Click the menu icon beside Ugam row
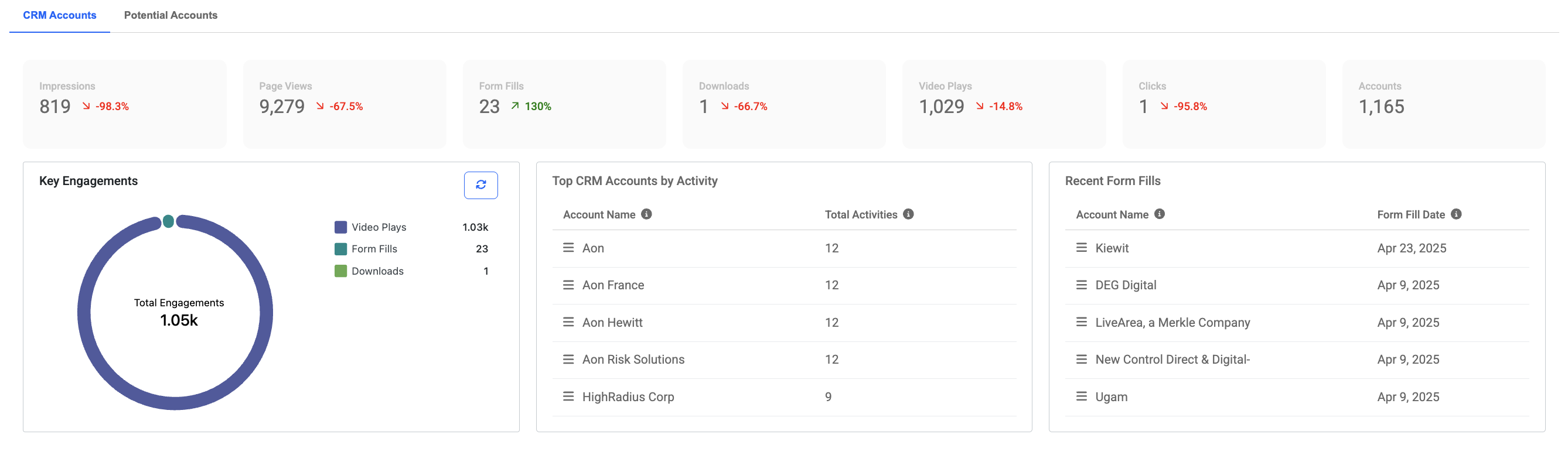This screenshot has height=465, width=1568. tap(1081, 397)
